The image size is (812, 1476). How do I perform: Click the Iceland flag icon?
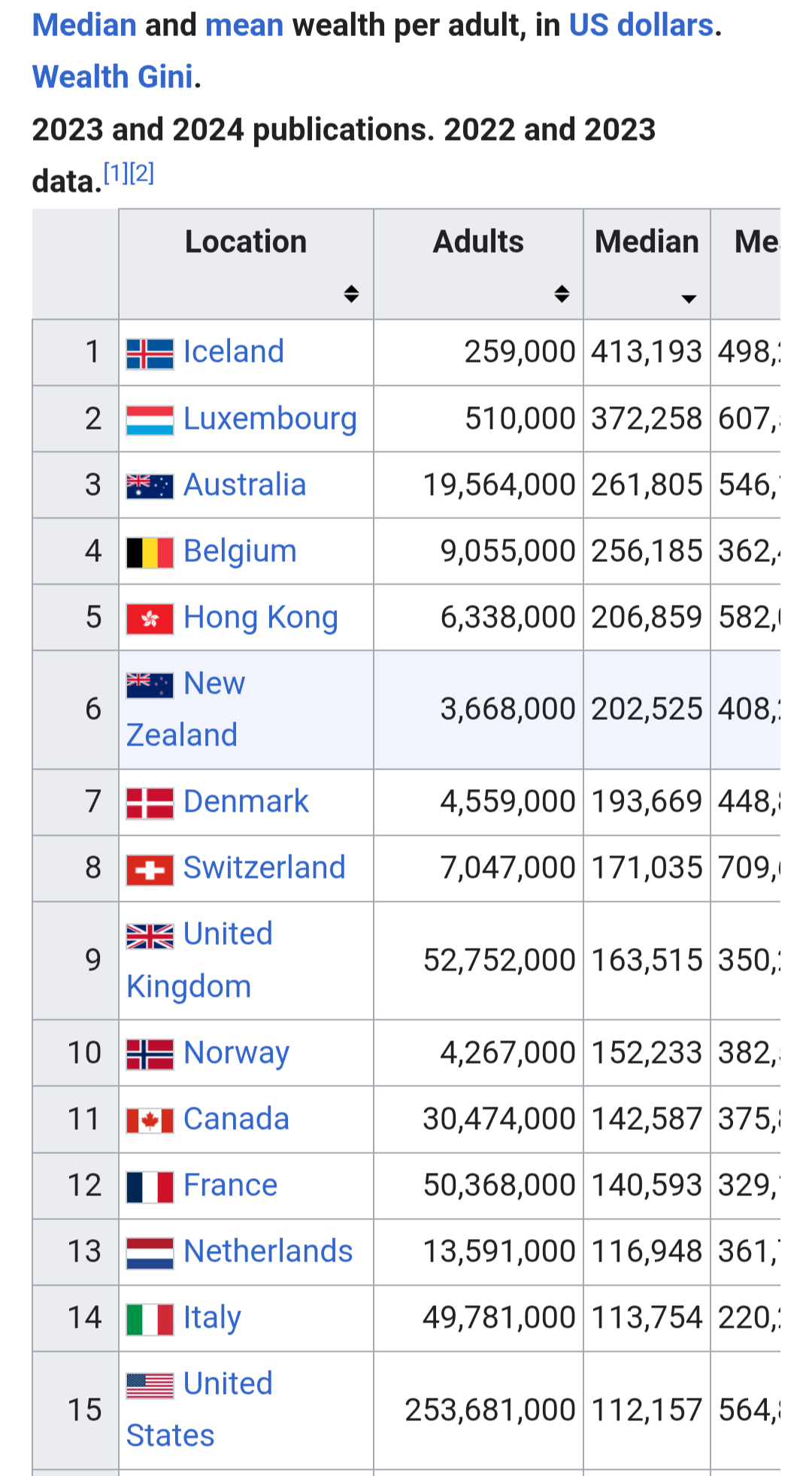150,354
